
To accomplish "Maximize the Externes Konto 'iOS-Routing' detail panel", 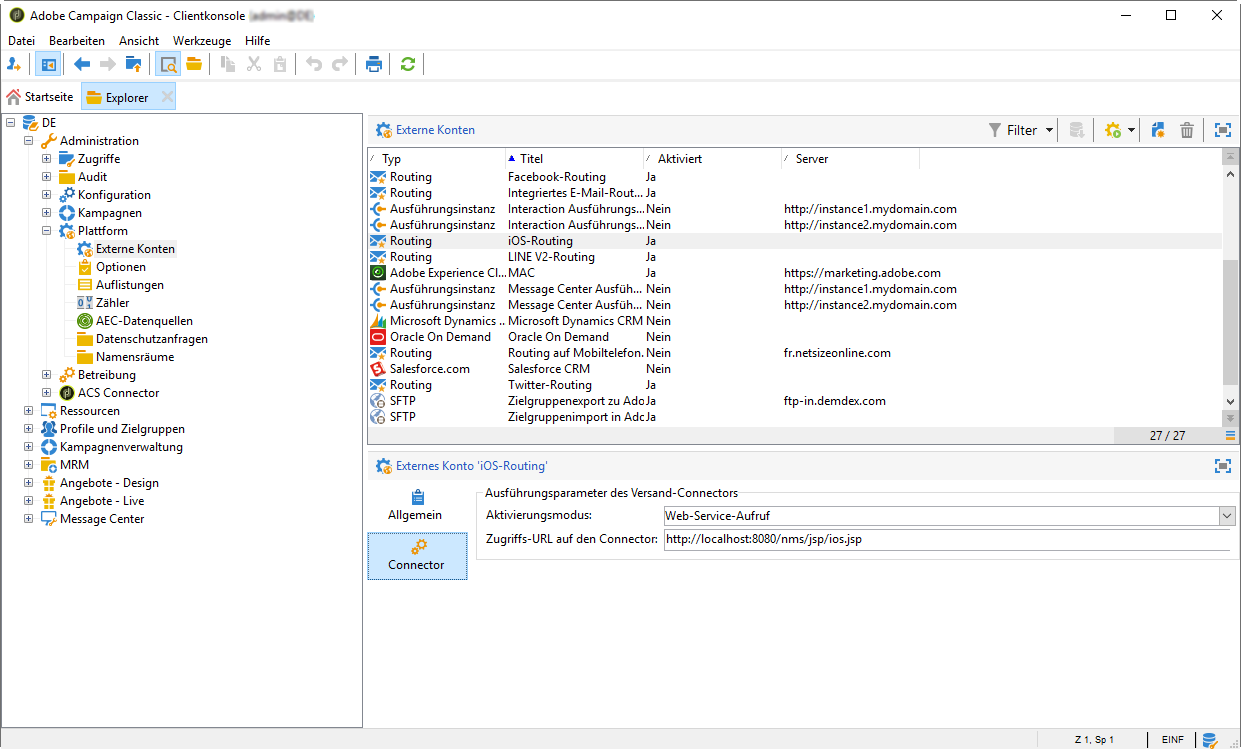I will pyautogui.click(x=1222, y=466).
